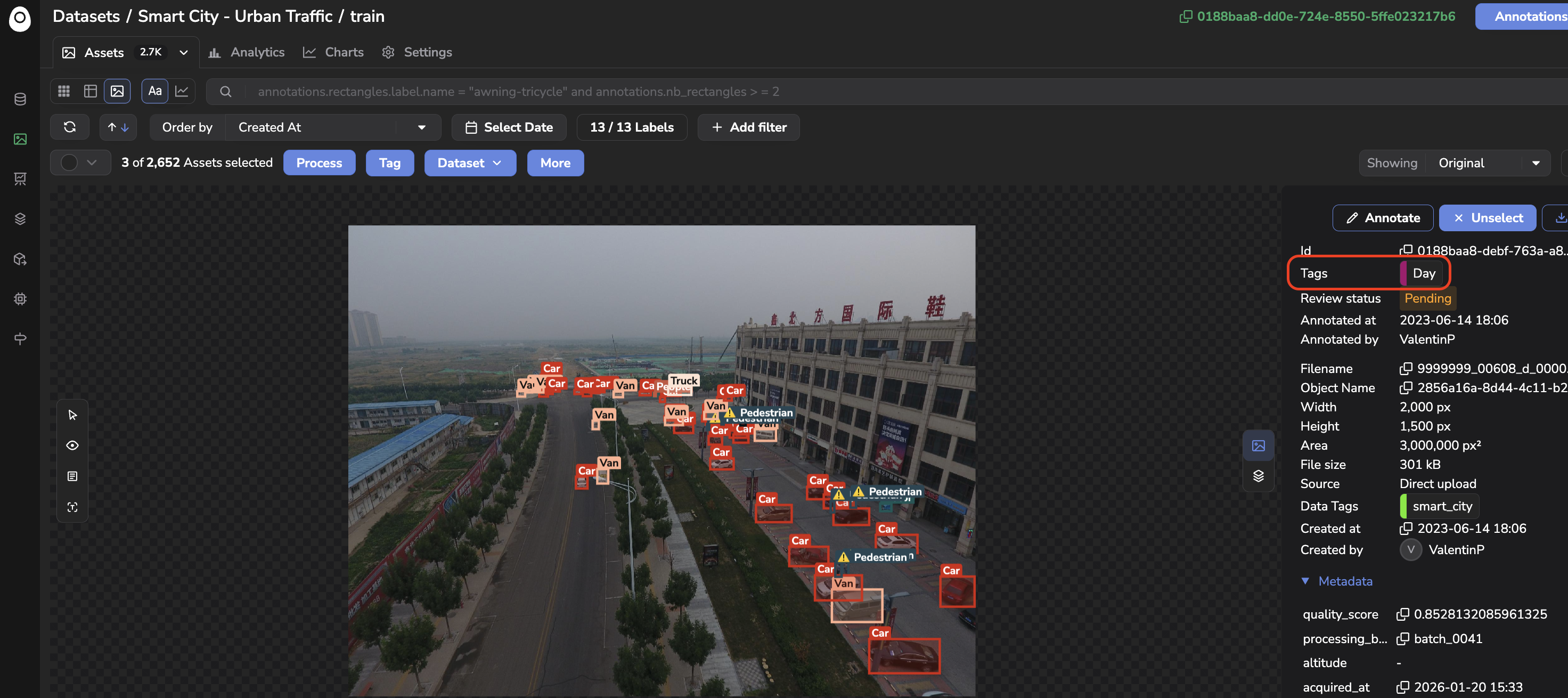Screen dimensions: 1568x698
Task: Switch to grid view icon
Action: pos(64,91)
